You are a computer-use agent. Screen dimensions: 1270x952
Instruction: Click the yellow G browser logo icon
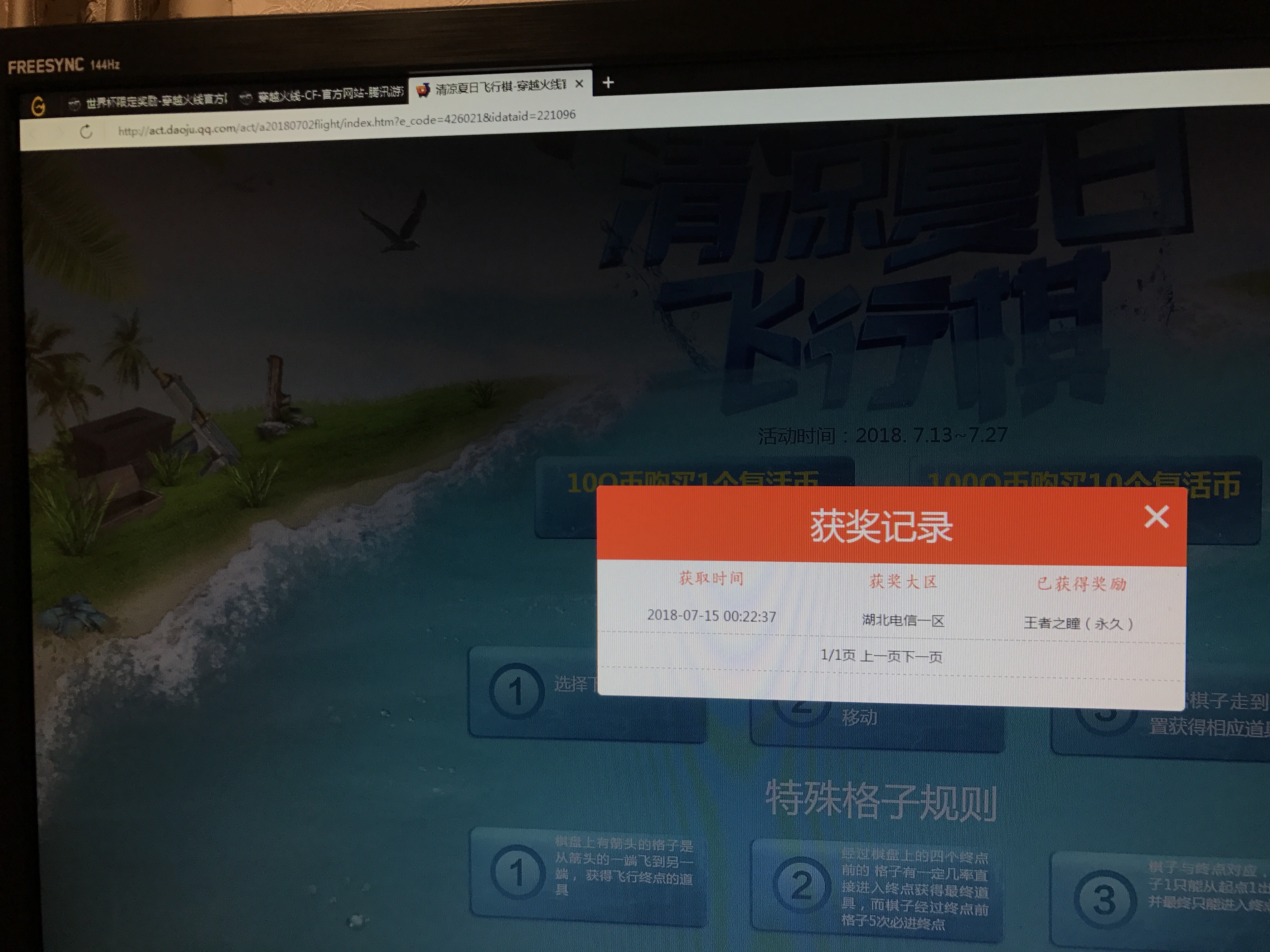tap(38, 106)
